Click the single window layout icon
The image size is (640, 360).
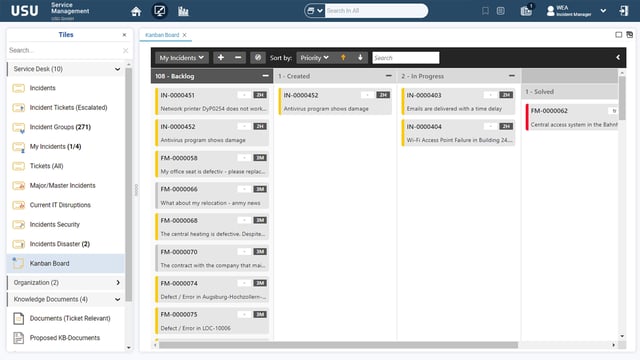point(619,35)
